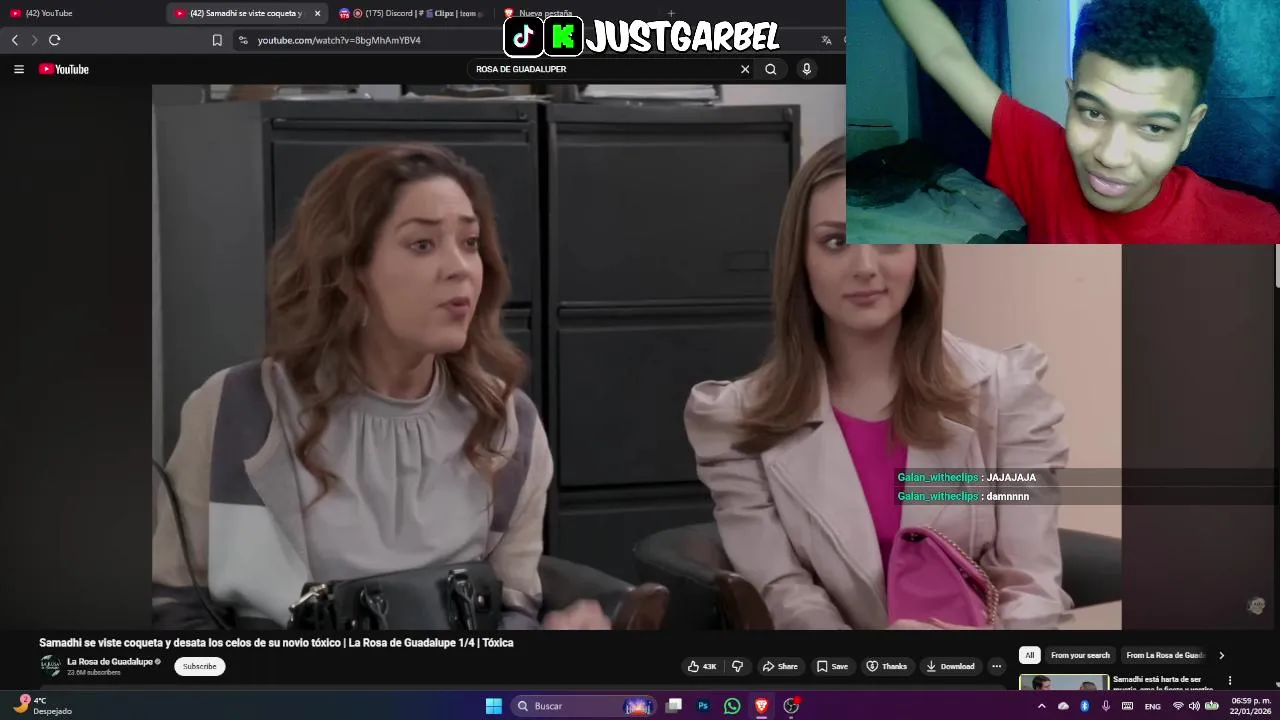
Task: Click the 23.6M subscribers text
Action: pos(94,673)
